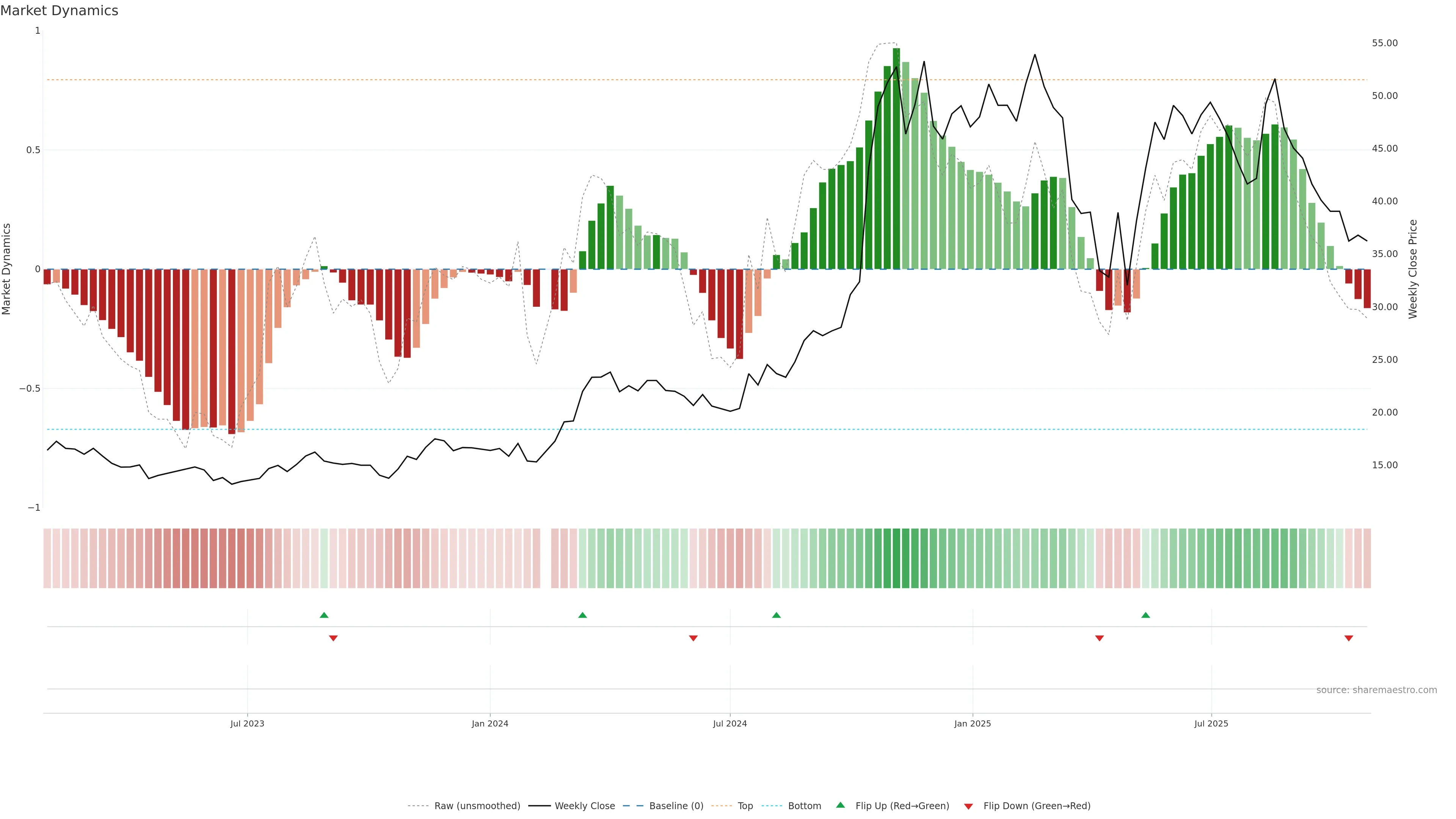Click the green flip-up marker near March 2024
The image size is (1456, 819).
[x=582, y=615]
